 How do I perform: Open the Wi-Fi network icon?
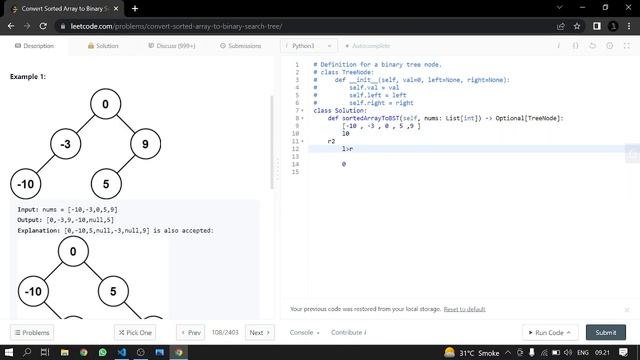[544, 352]
